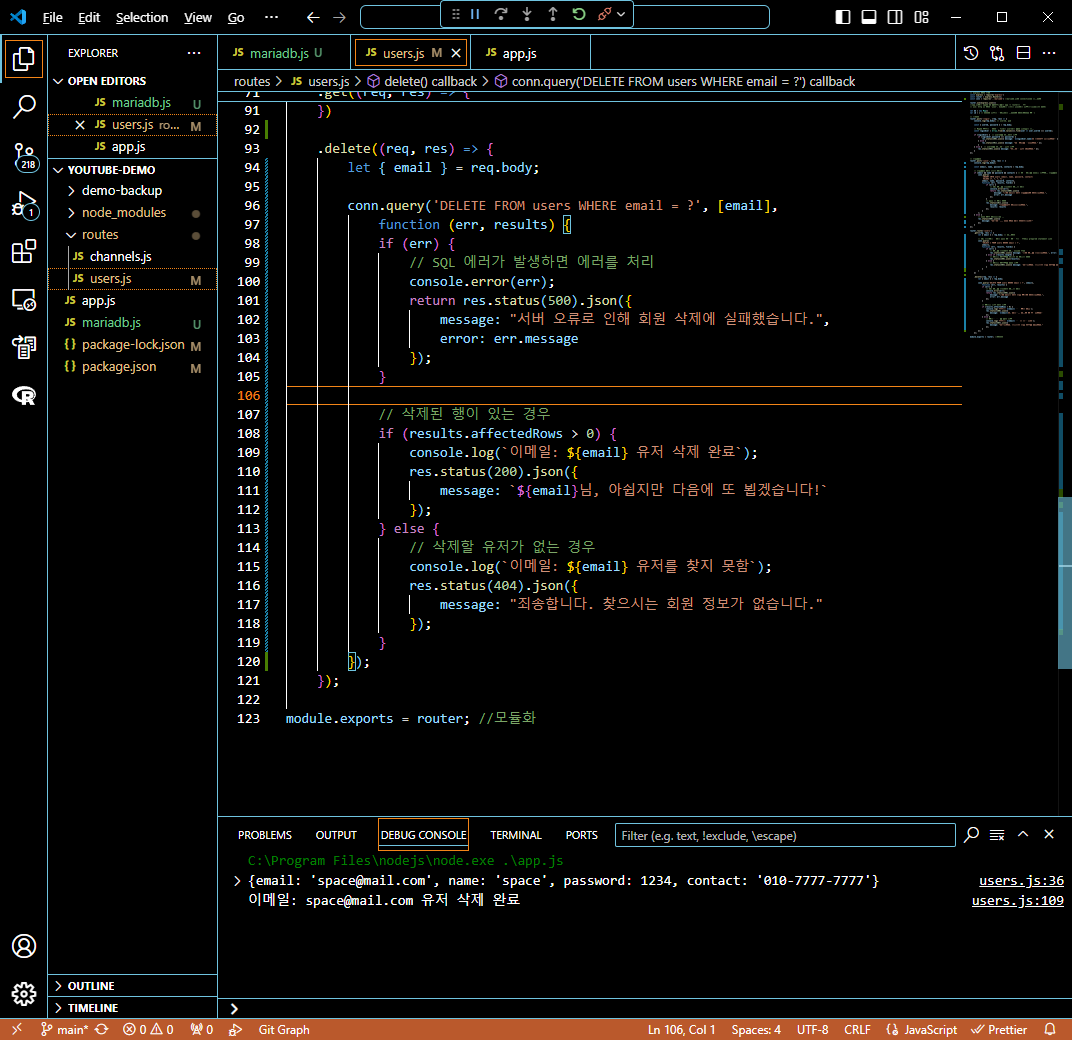Switch to the PORTS panel tab
The height and width of the screenshot is (1040, 1072).
(x=581, y=836)
